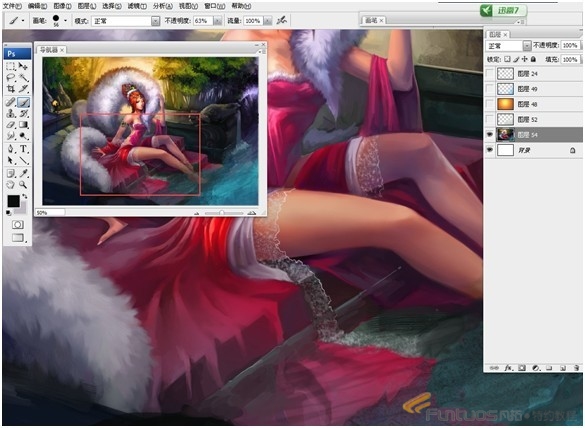Open the 图层 Layer menu
585x428 pixels.
[87, 6]
